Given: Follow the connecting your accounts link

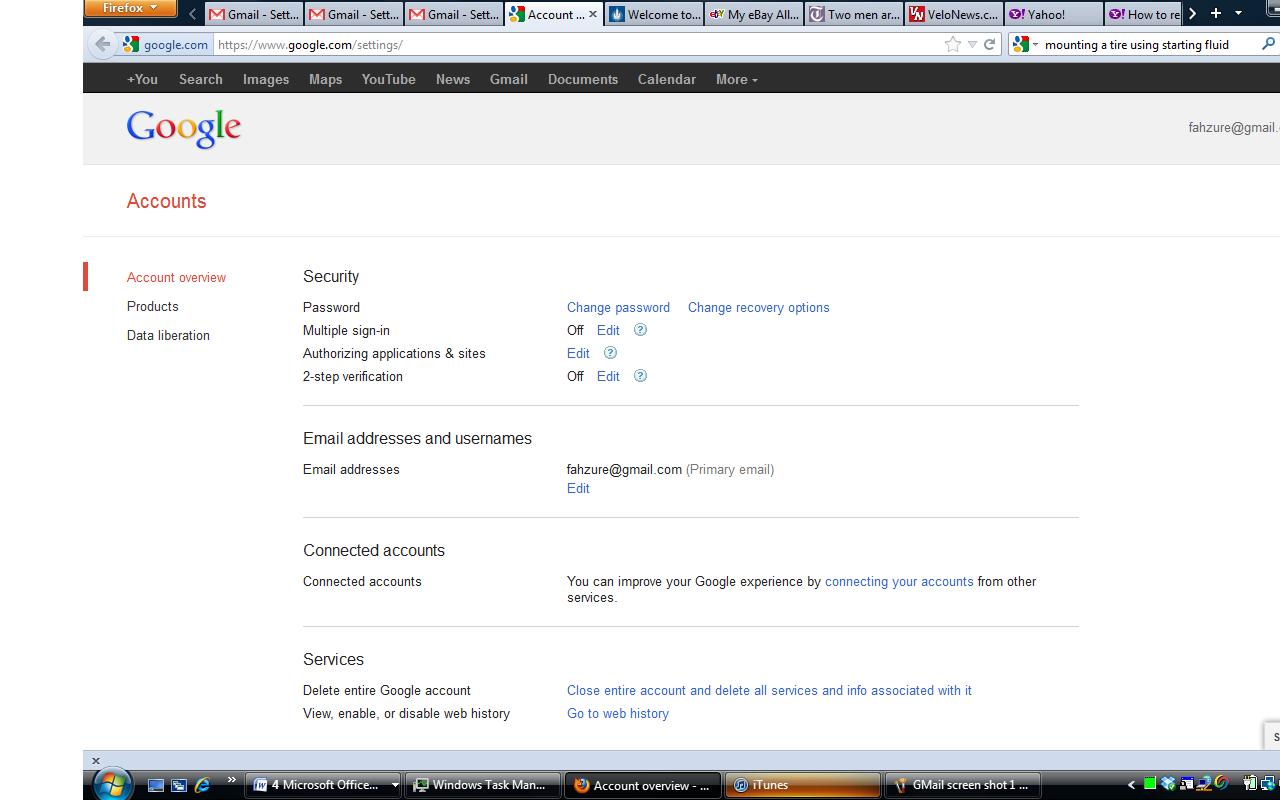Looking at the screenshot, I should pos(899,581).
